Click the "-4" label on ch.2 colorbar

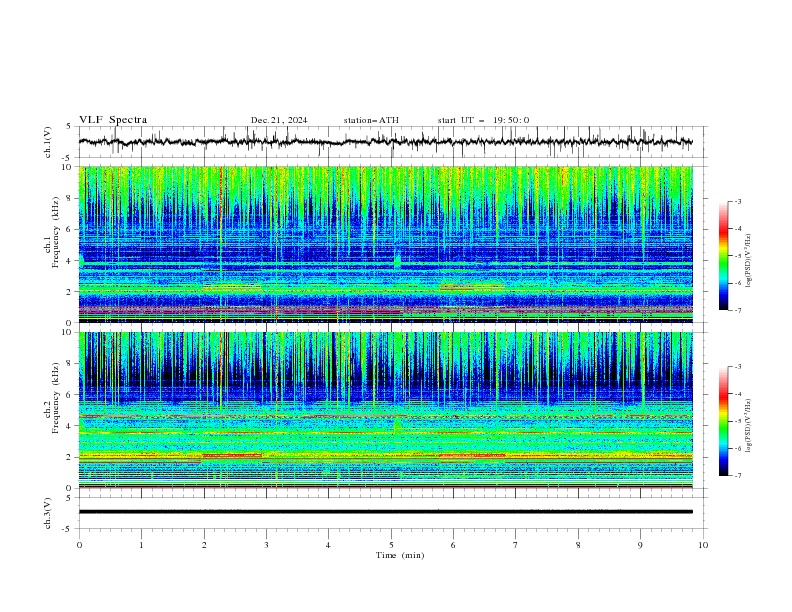point(737,394)
